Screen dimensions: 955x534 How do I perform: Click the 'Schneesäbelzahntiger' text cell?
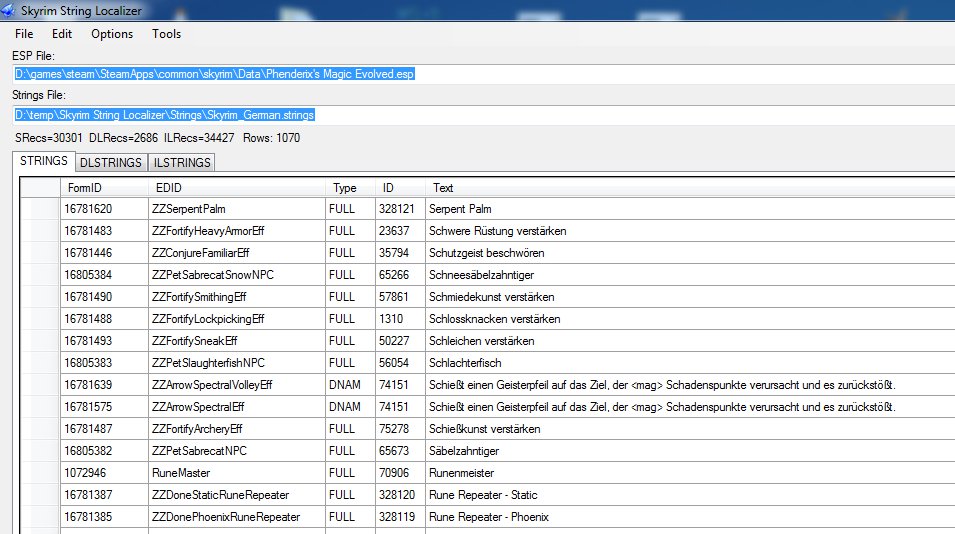click(x=481, y=275)
